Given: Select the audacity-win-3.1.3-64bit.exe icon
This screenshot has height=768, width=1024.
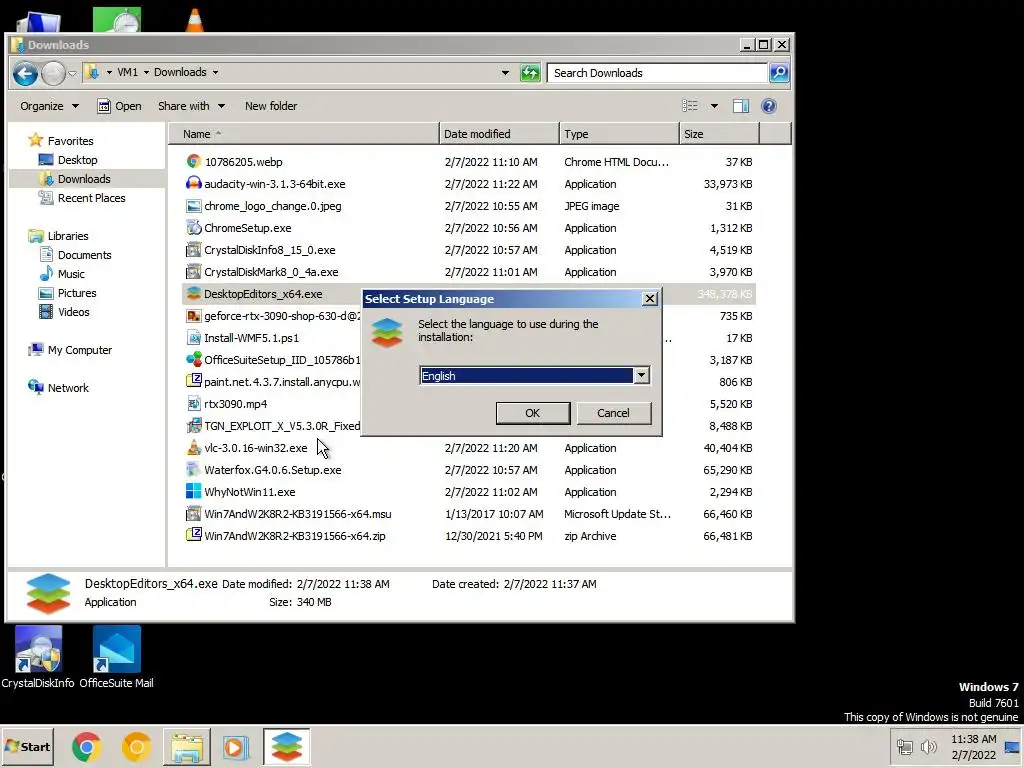Looking at the screenshot, I should coord(193,184).
